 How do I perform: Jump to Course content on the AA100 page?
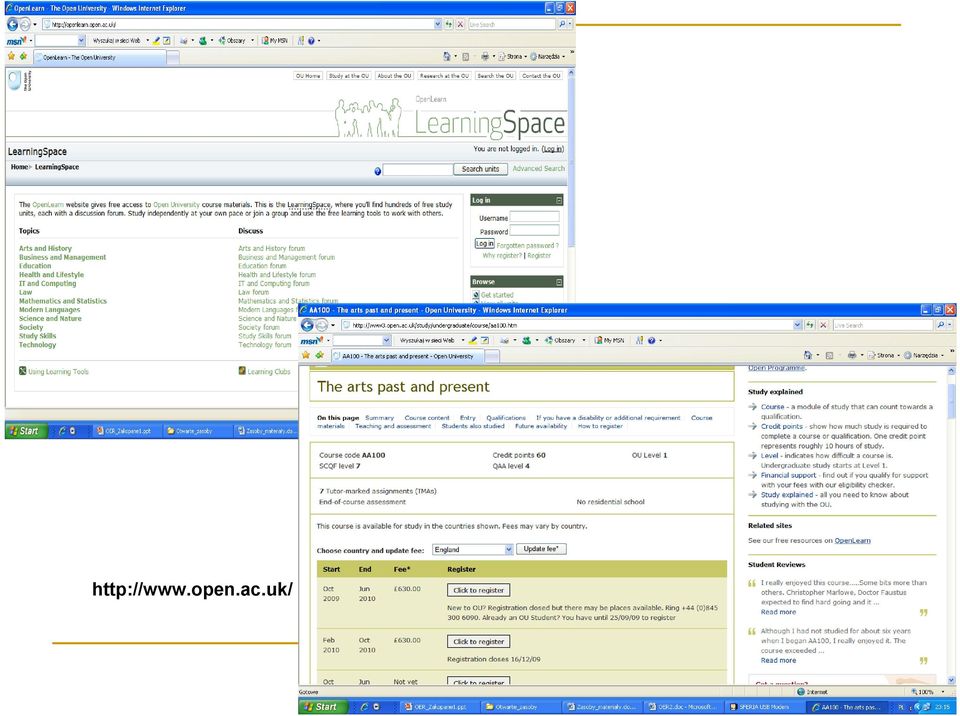[427, 418]
